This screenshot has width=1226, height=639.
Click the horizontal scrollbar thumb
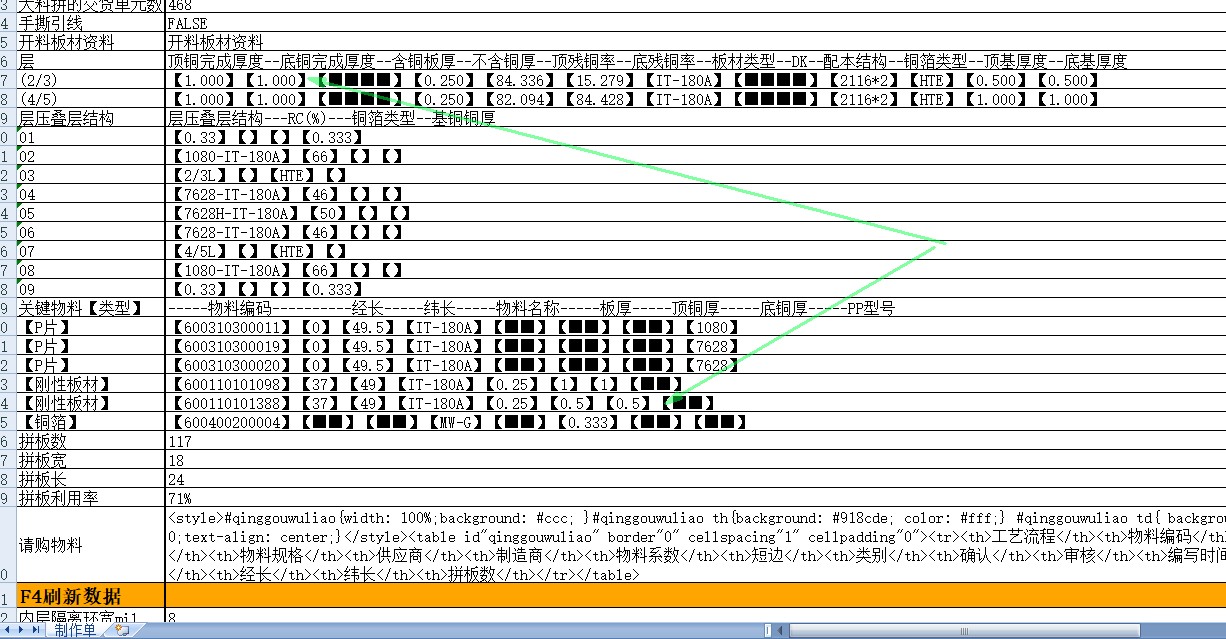(963, 630)
